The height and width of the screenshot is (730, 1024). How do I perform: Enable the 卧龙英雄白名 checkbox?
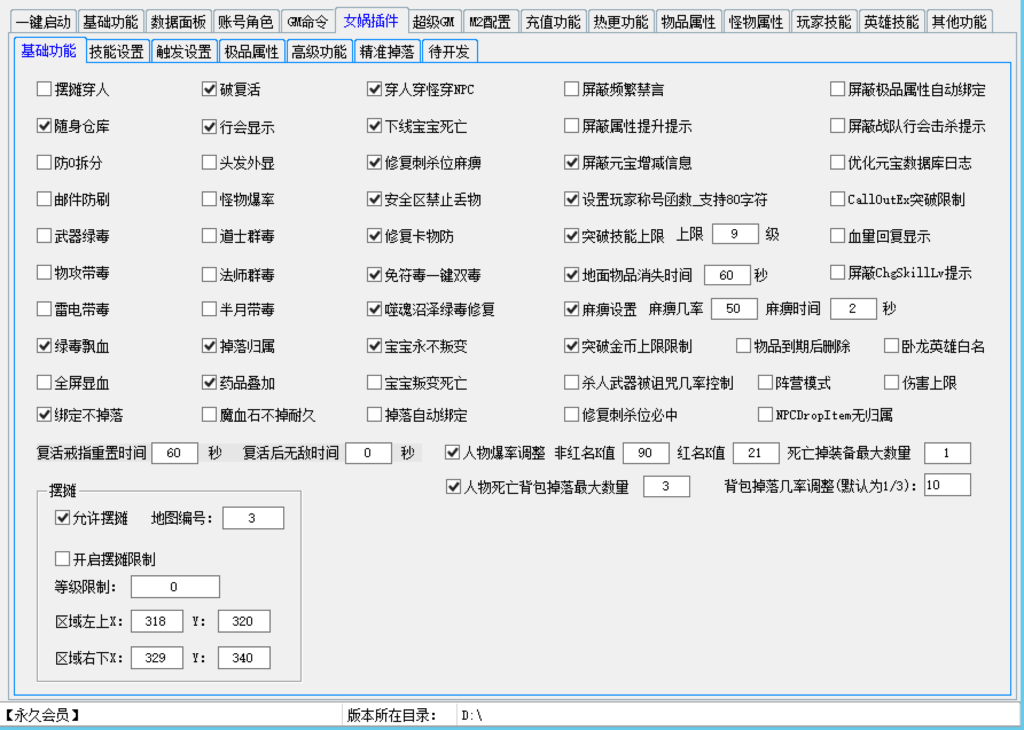click(890, 346)
